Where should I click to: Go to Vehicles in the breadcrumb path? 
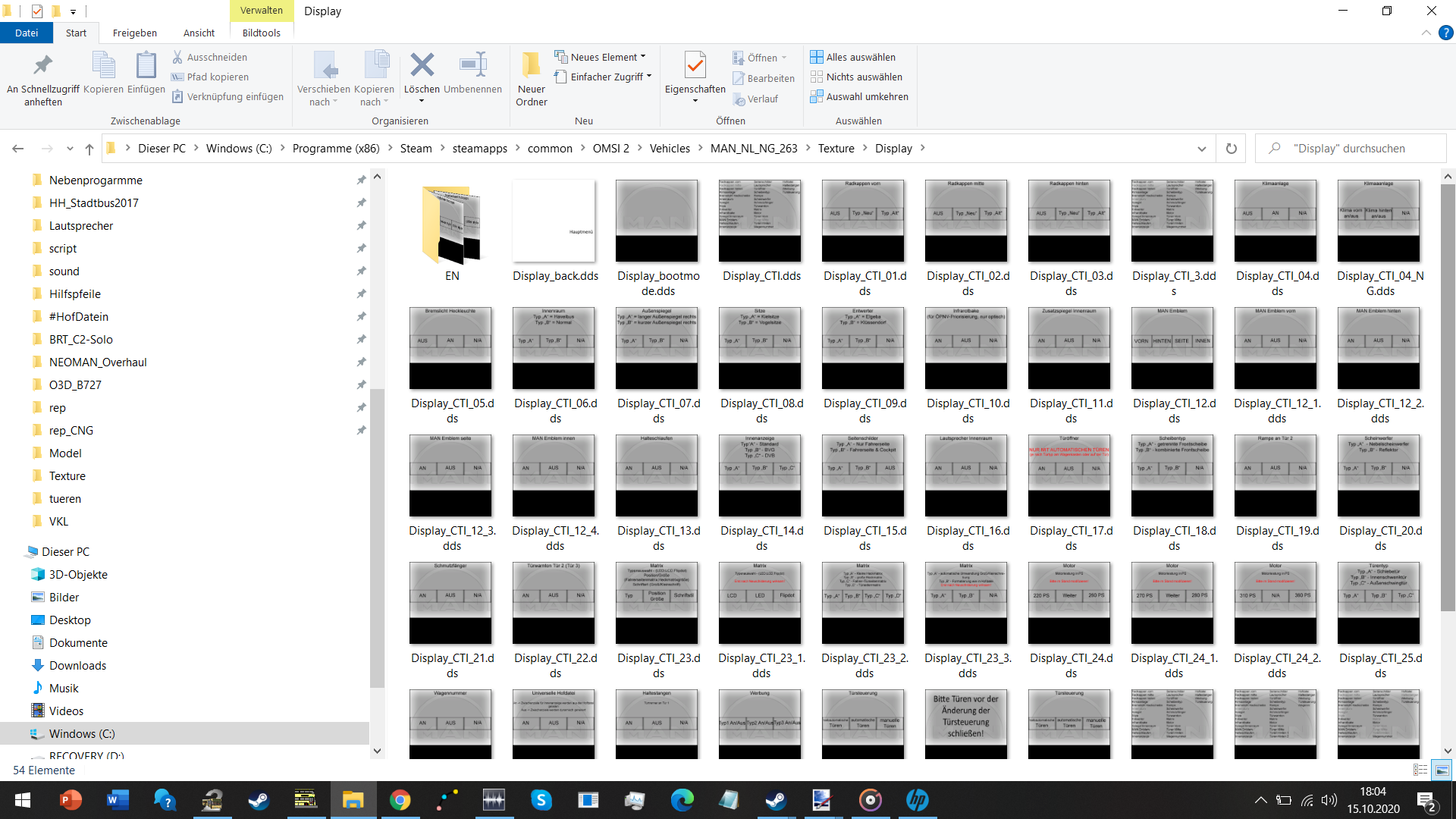click(x=670, y=149)
